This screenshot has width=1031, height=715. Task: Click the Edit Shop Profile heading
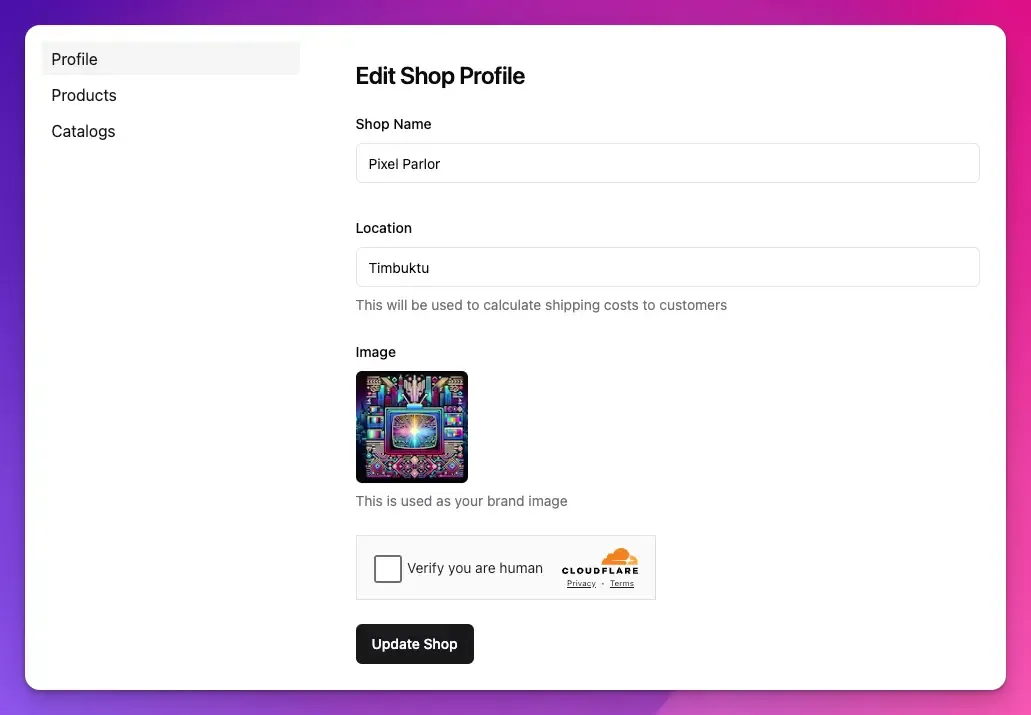coord(440,76)
